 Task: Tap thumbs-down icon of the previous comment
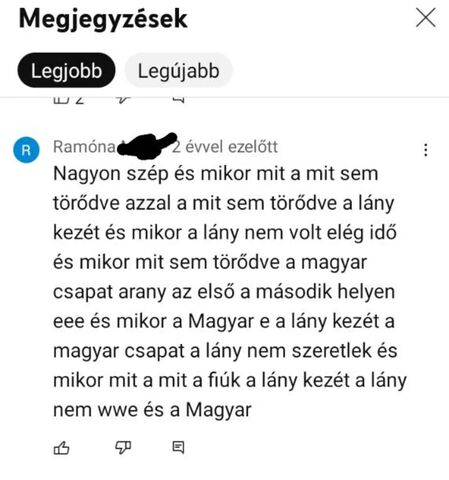[123, 99]
